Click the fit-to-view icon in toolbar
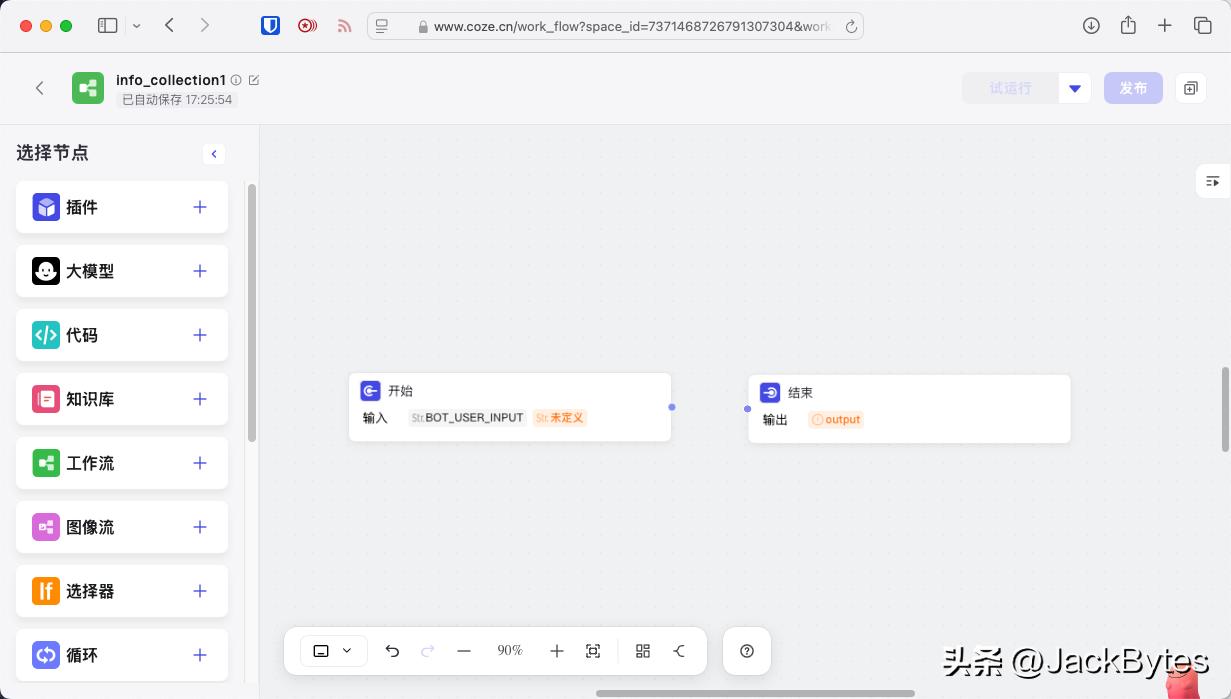Viewport: 1231px width, 699px height. (x=593, y=651)
